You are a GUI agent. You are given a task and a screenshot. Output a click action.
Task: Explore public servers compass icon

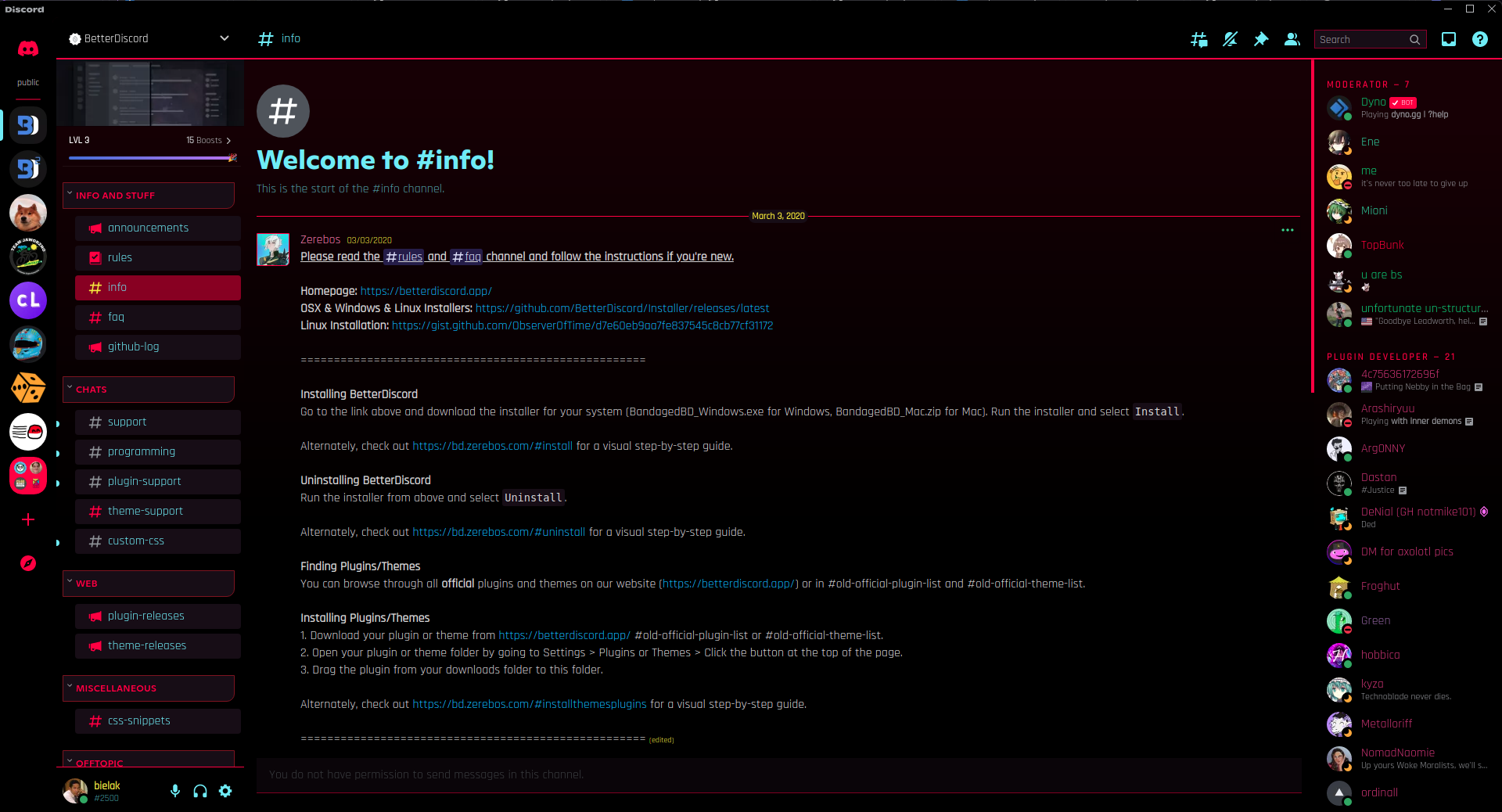point(28,563)
